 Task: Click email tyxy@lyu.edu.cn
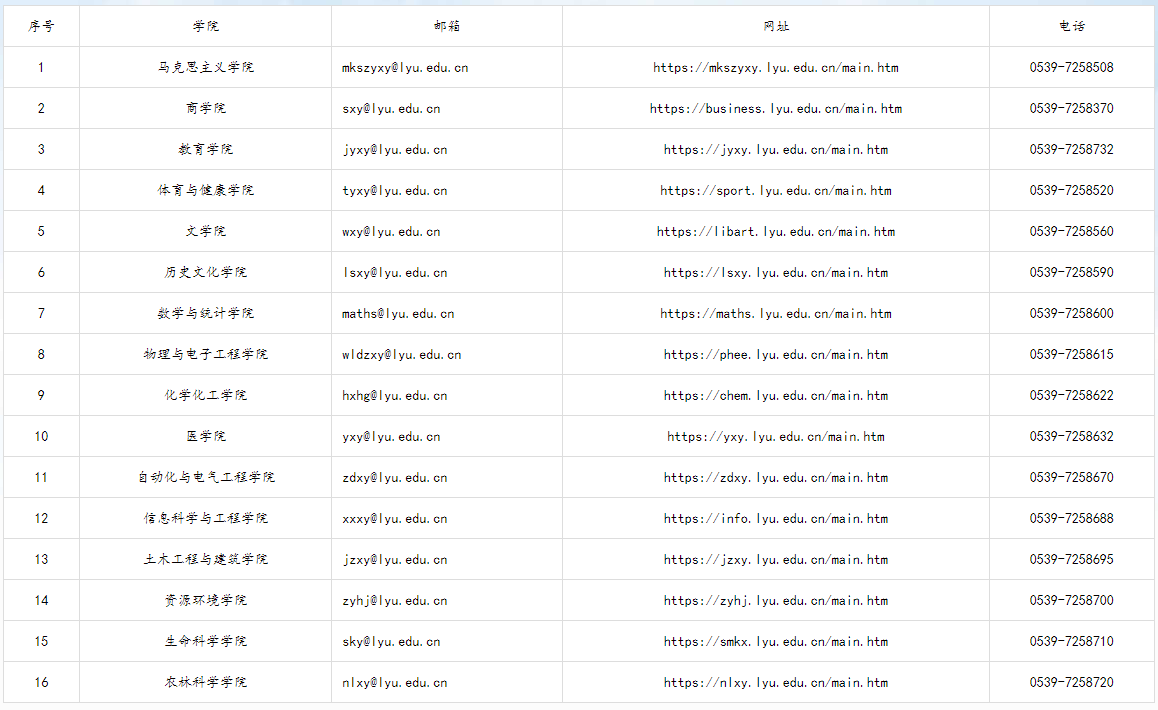point(394,191)
